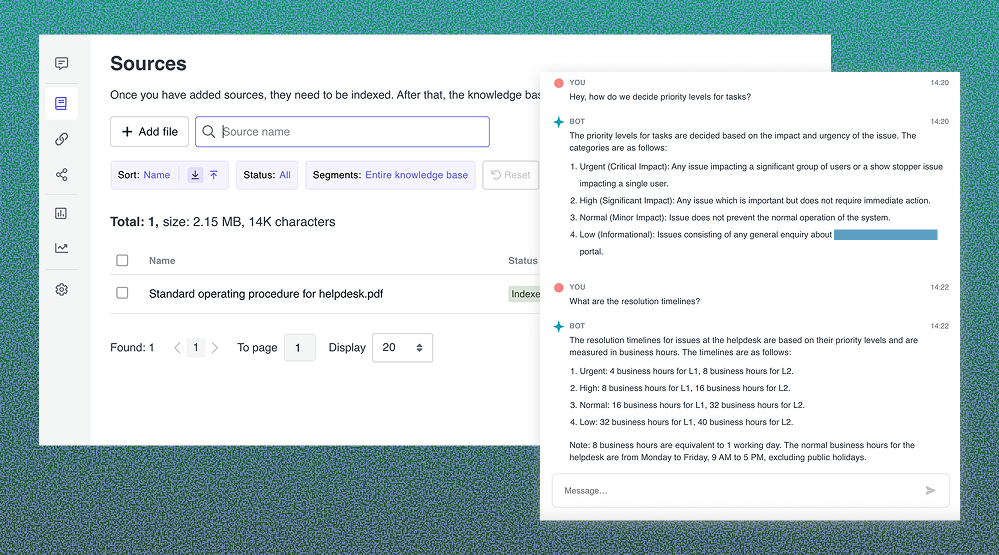Open the trend line analytics sidebar icon
Image resolution: width=999 pixels, height=555 pixels.
tap(62, 248)
